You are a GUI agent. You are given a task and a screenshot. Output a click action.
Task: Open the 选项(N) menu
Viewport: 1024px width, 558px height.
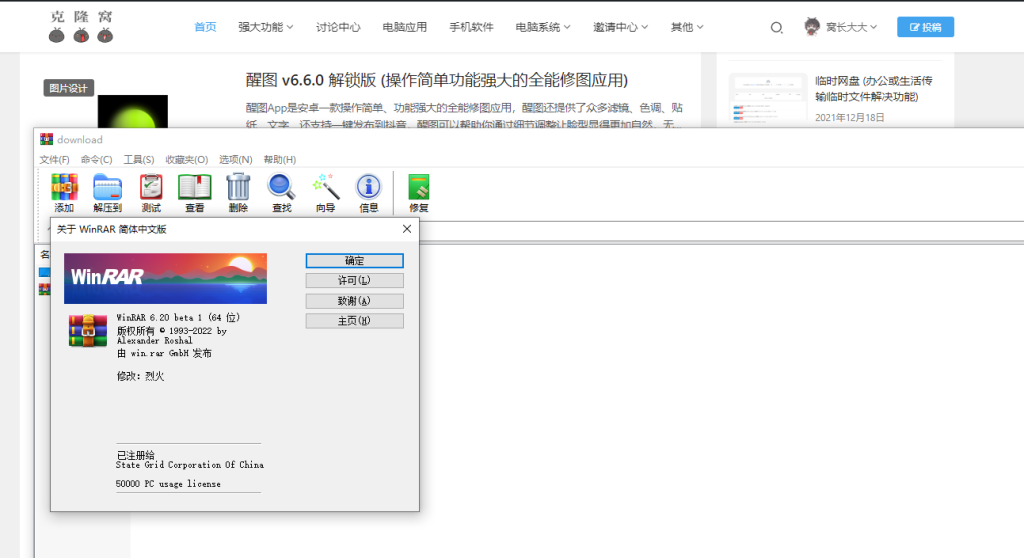coord(236,159)
